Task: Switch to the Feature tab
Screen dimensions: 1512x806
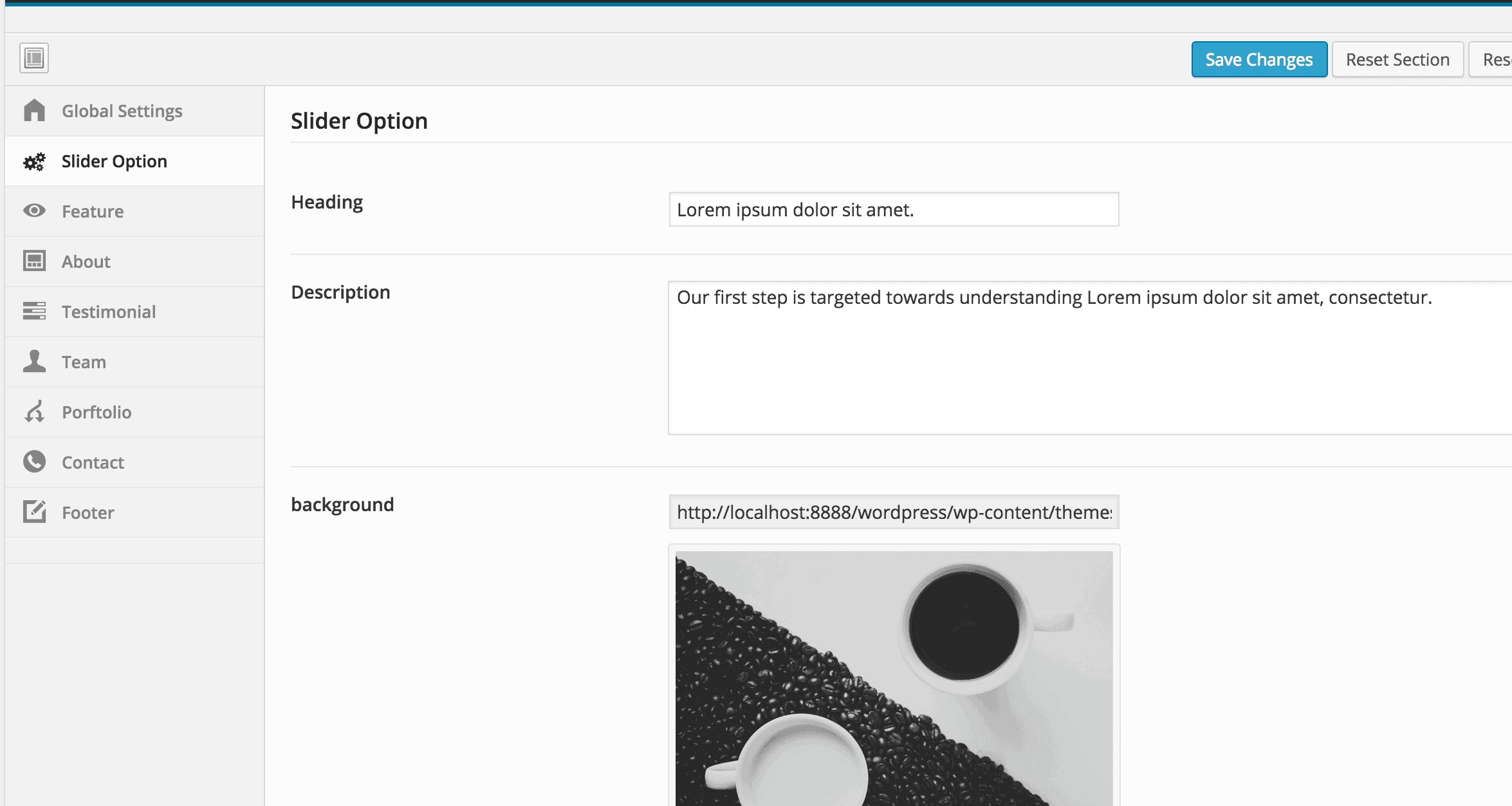Action: (x=93, y=211)
